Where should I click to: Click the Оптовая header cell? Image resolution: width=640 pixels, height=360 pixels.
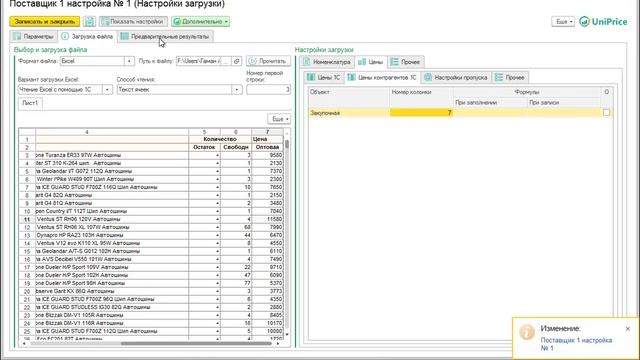267,147
